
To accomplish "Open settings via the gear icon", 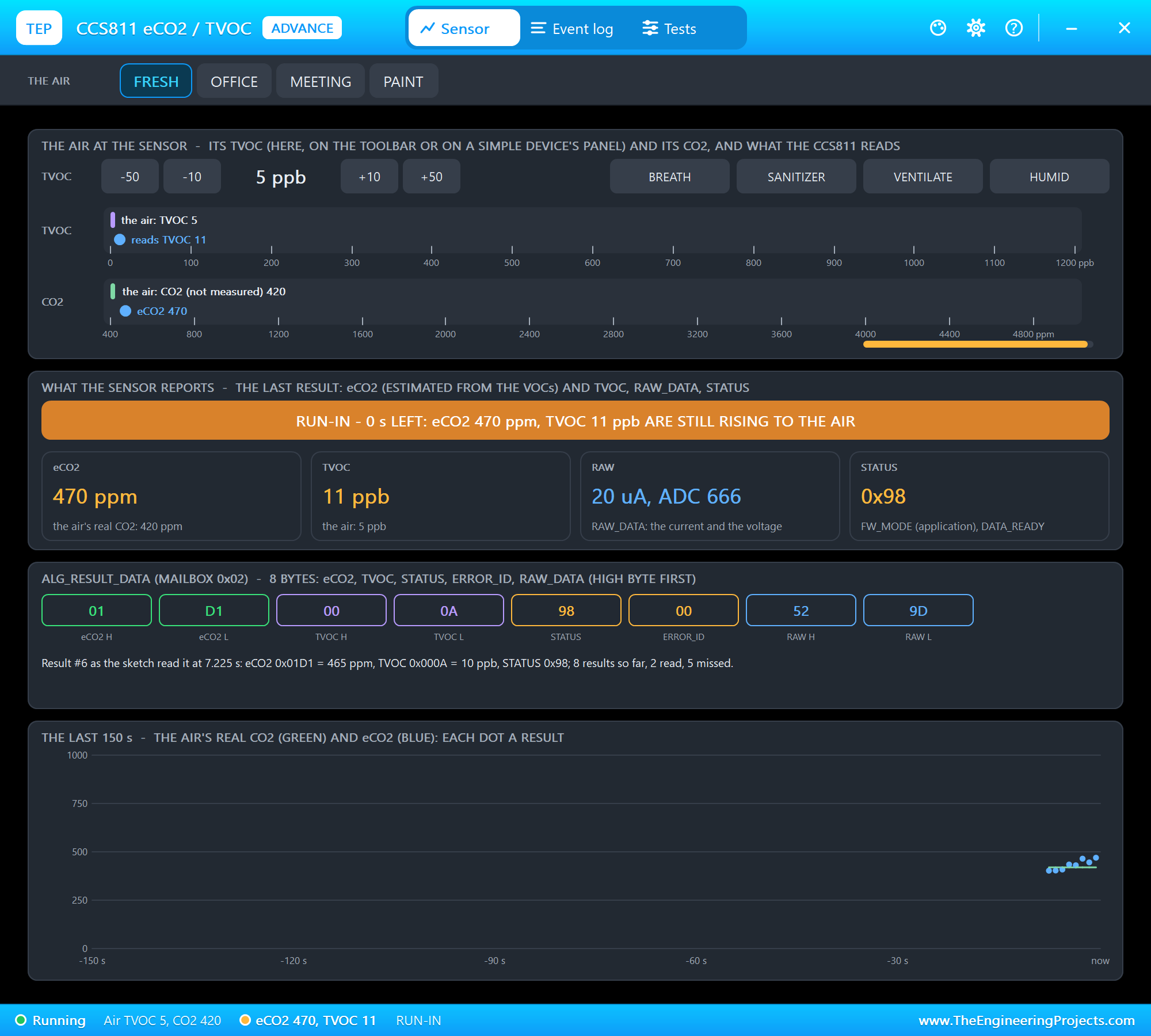I will [976, 28].
